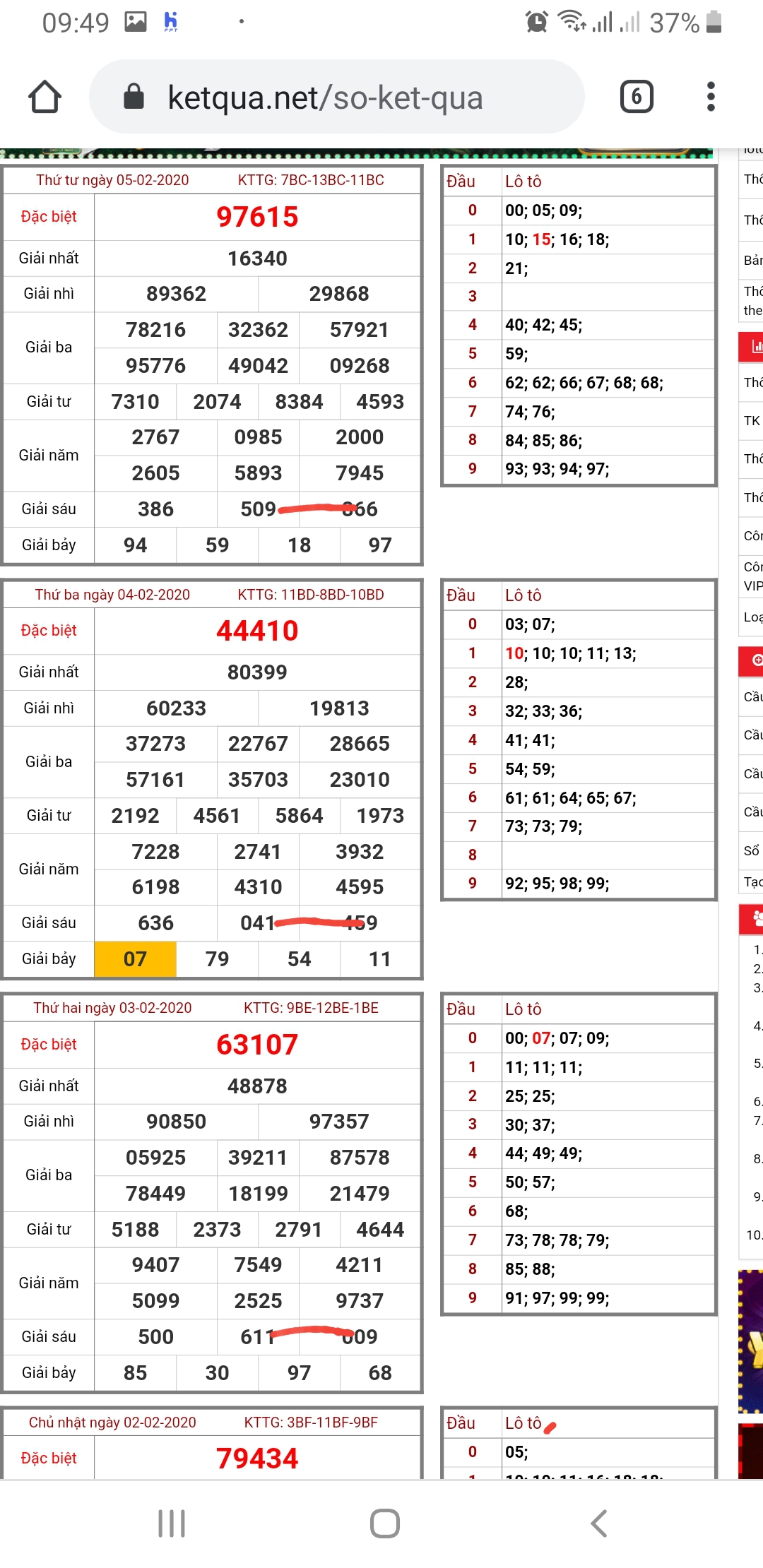Tap 'KTTG: 9BE-12BE-1BE' text
The height and width of the screenshot is (1568, 763).
(311, 1008)
